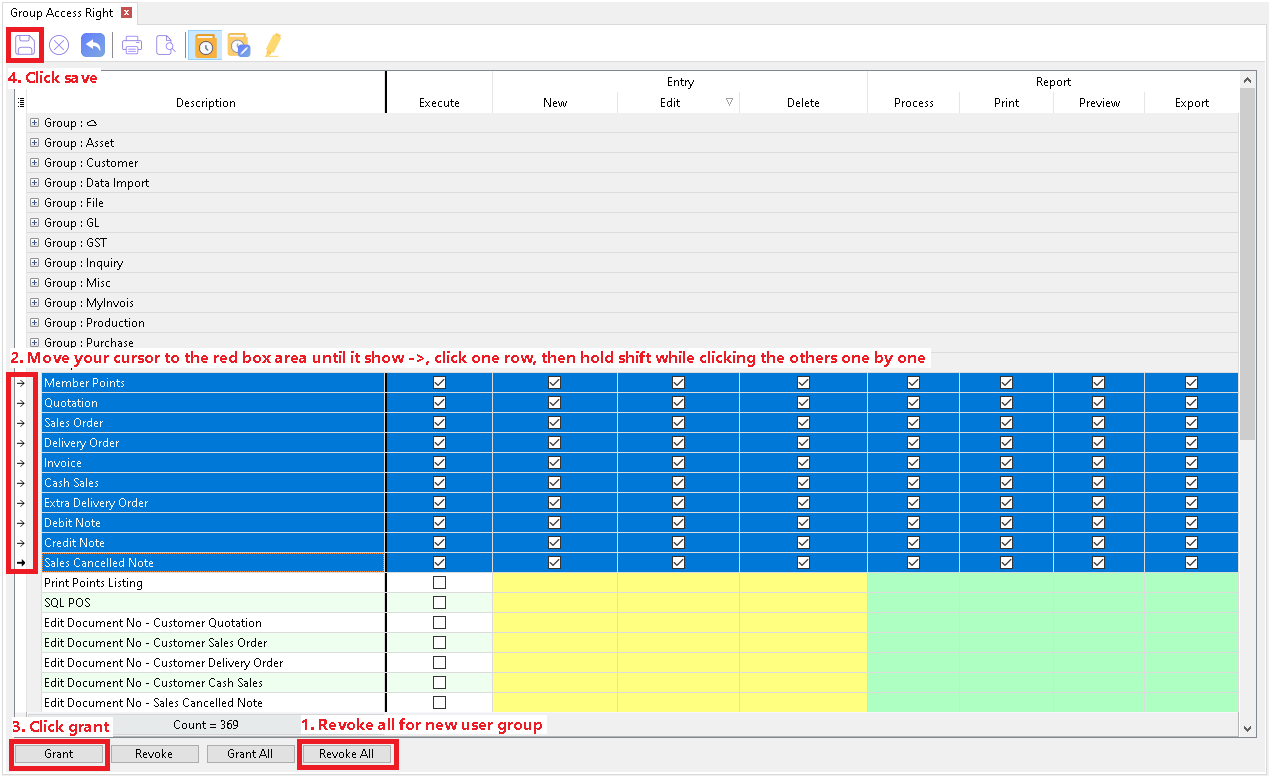Click the printer icon in toolbar
Viewport: 1271px width, 778px height.
(132, 45)
